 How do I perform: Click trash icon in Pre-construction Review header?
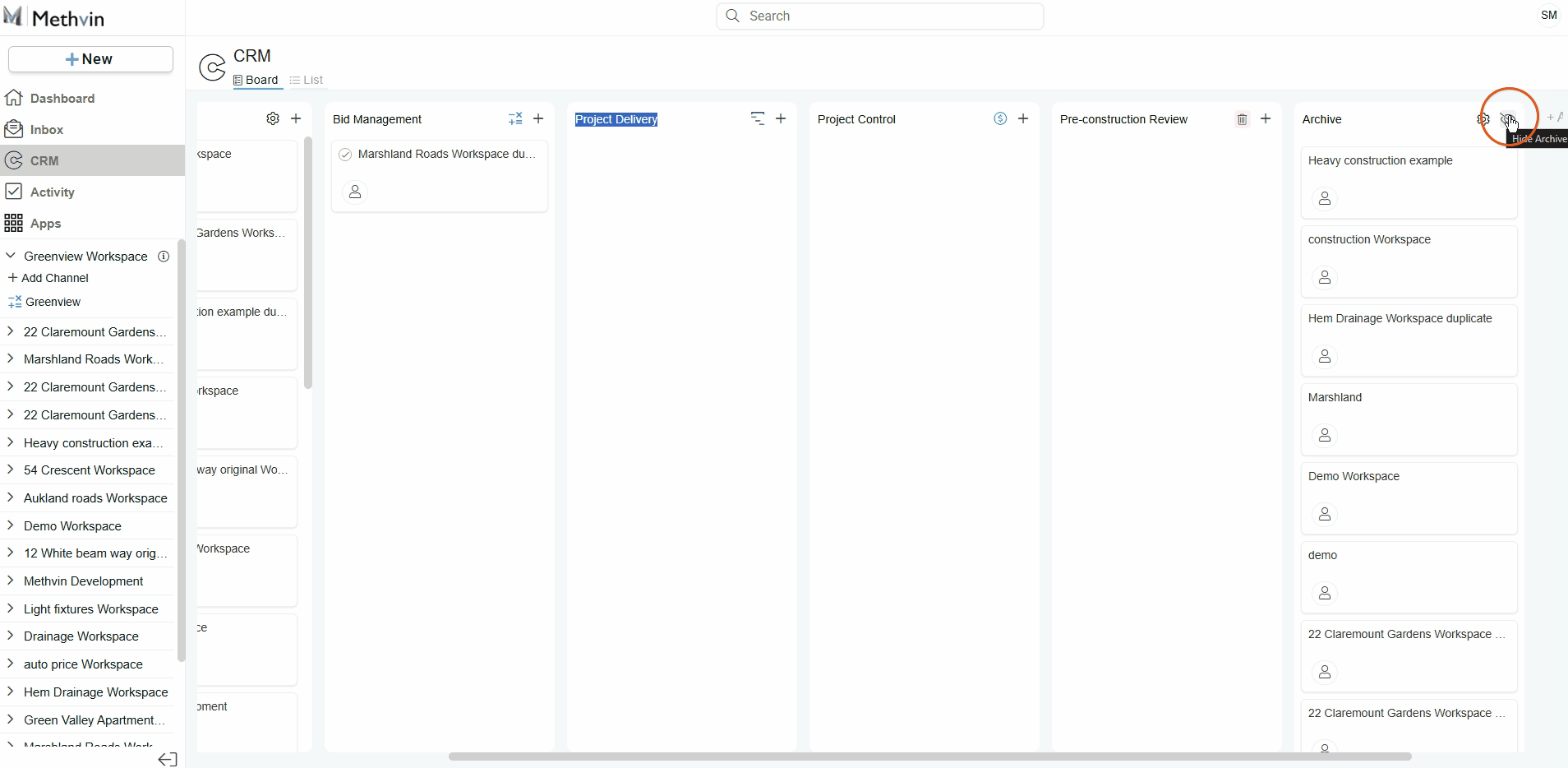[1242, 119]
